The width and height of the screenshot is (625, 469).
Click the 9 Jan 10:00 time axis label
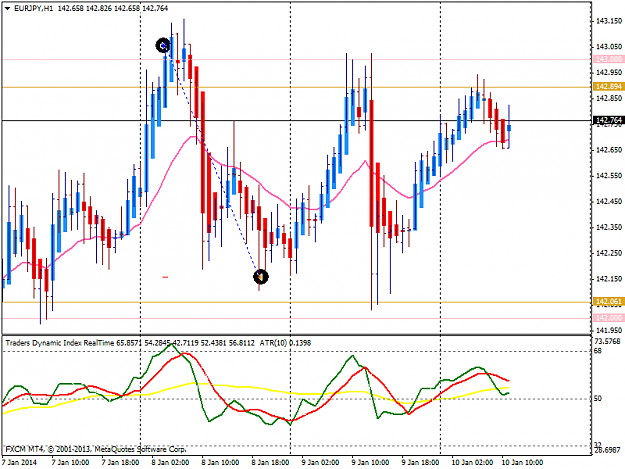[370, 462]
